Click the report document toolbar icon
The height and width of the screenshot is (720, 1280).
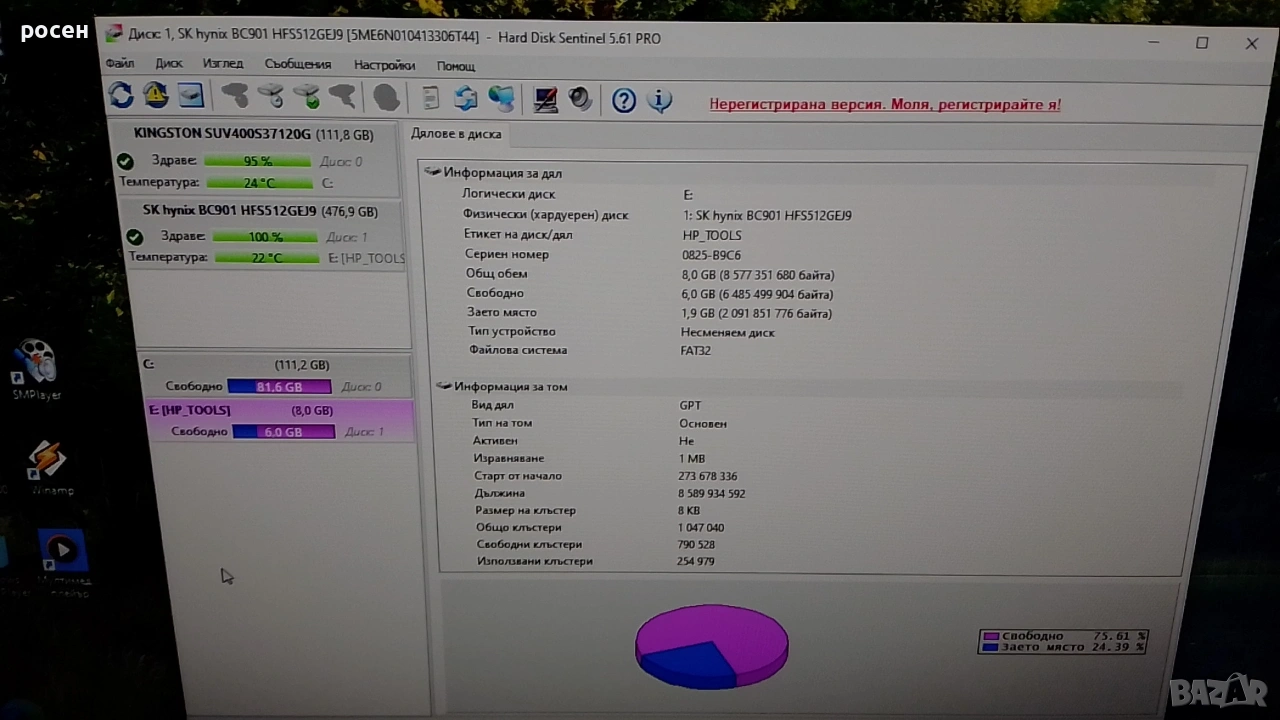tap(430, 98)
